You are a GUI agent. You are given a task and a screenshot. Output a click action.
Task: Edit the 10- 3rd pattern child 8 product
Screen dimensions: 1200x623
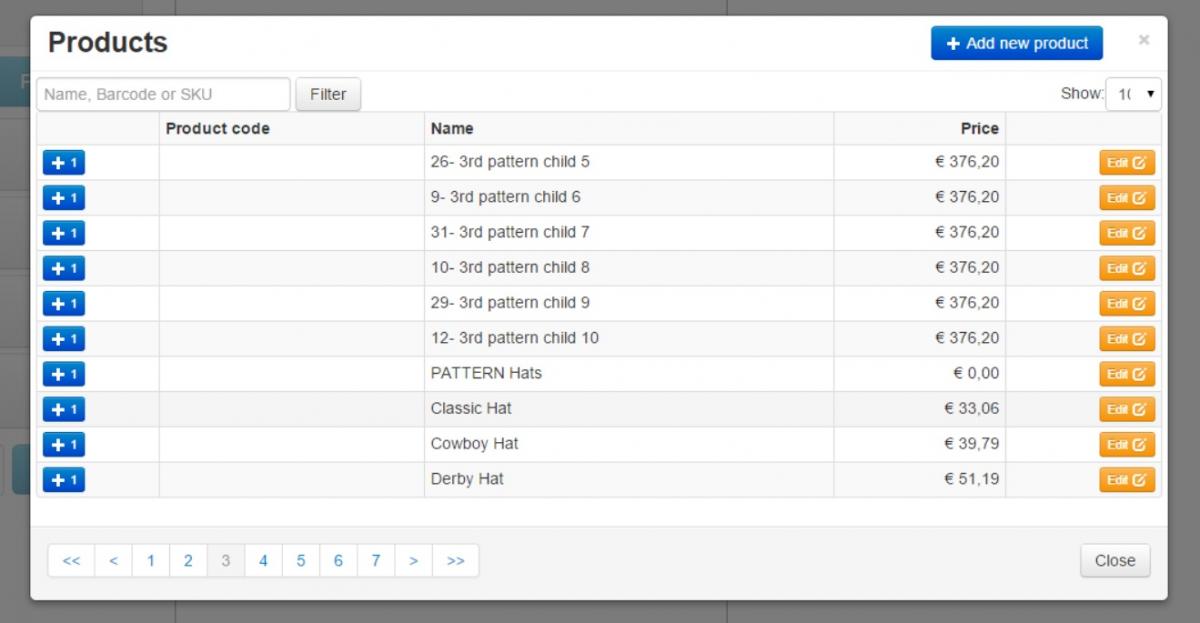(x=1127, y=268)
